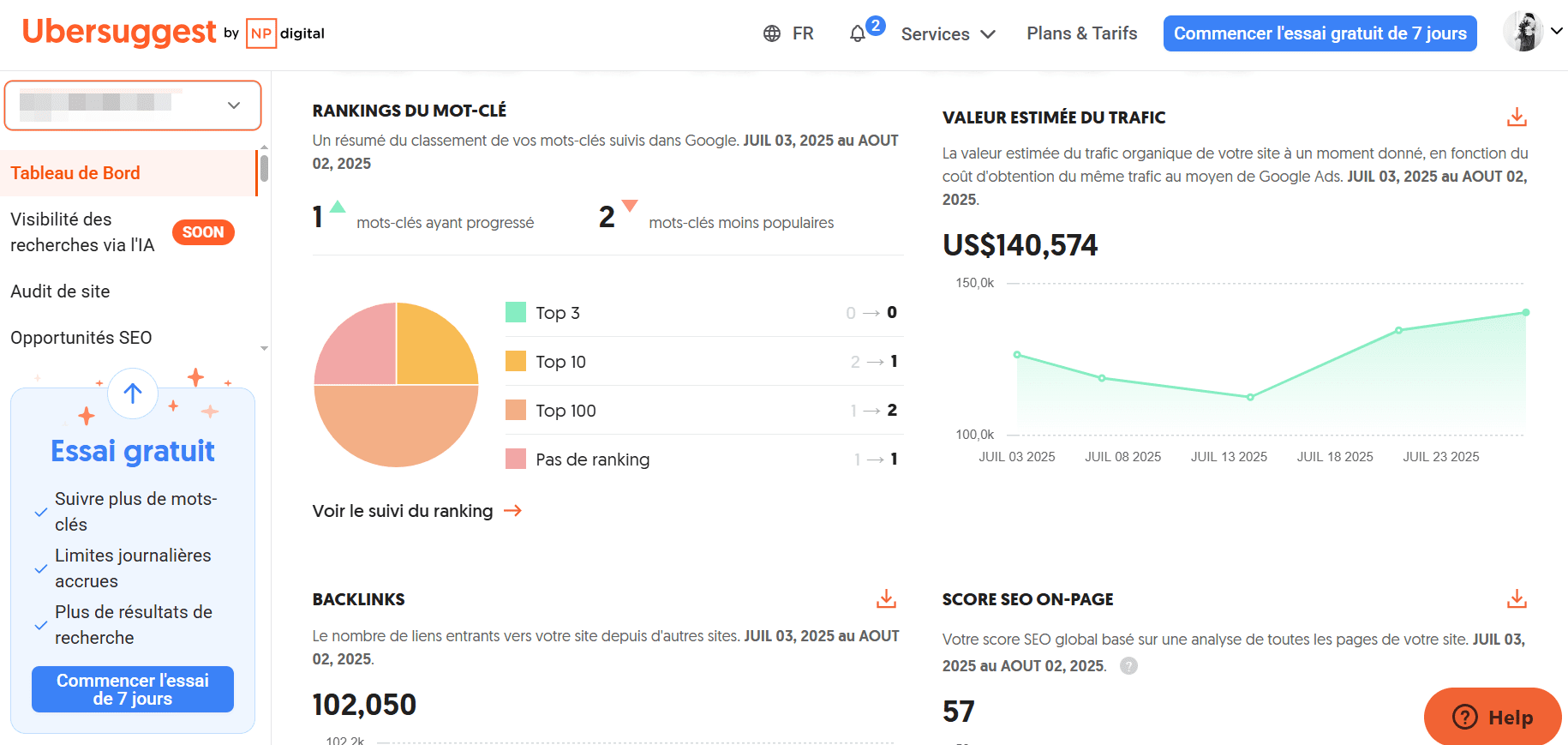Open Plans & Tarifs page
Viewport: 1568px width, 745px height.
(1082, 33)
